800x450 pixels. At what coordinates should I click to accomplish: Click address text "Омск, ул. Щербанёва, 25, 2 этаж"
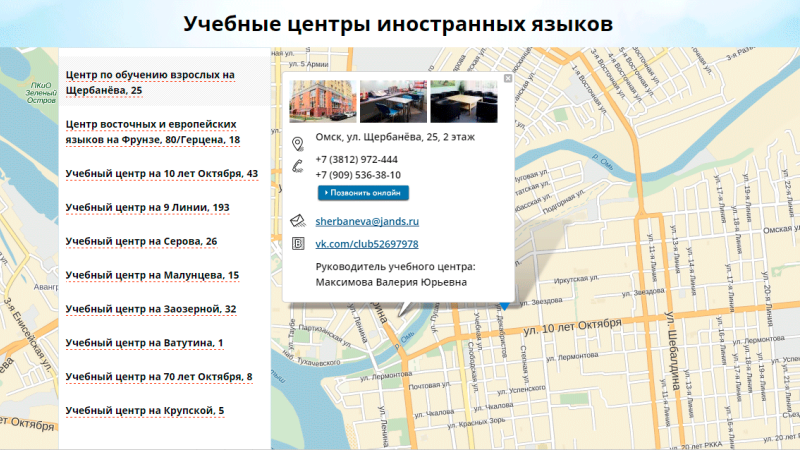(395, 137)
